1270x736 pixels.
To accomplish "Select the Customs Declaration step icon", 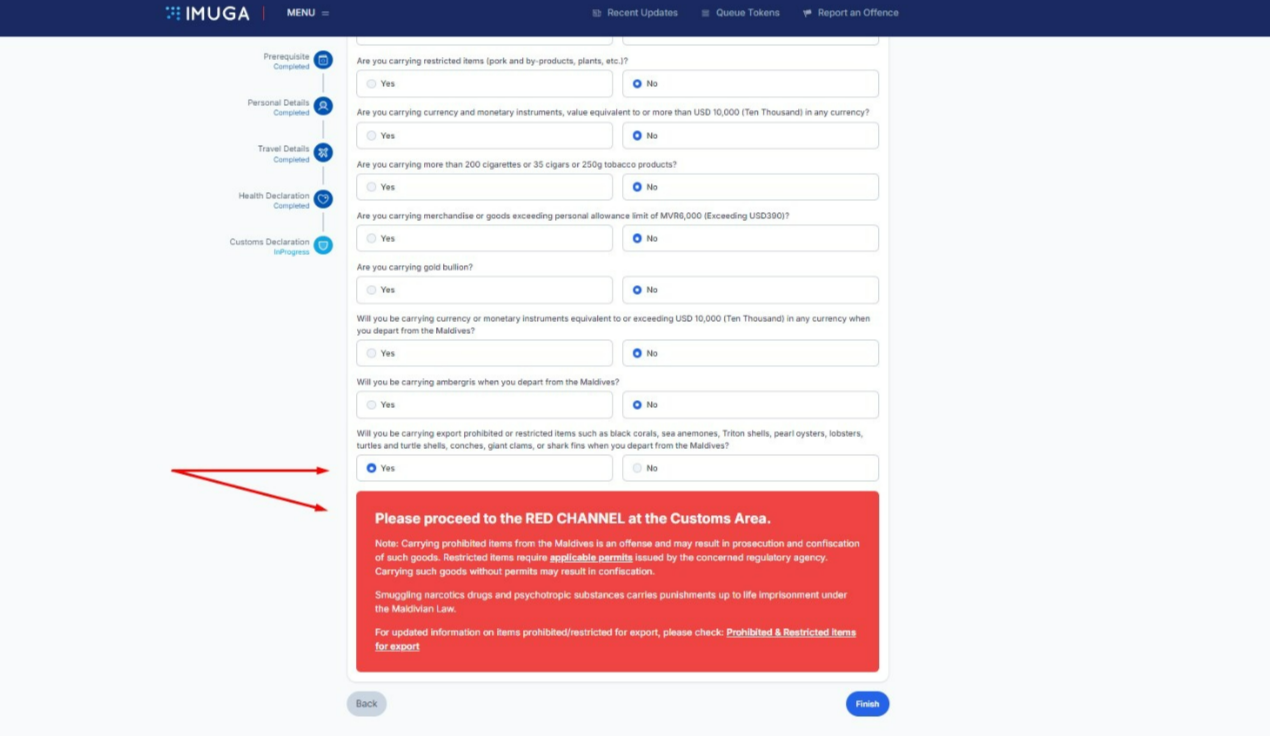I will point(323,245).
